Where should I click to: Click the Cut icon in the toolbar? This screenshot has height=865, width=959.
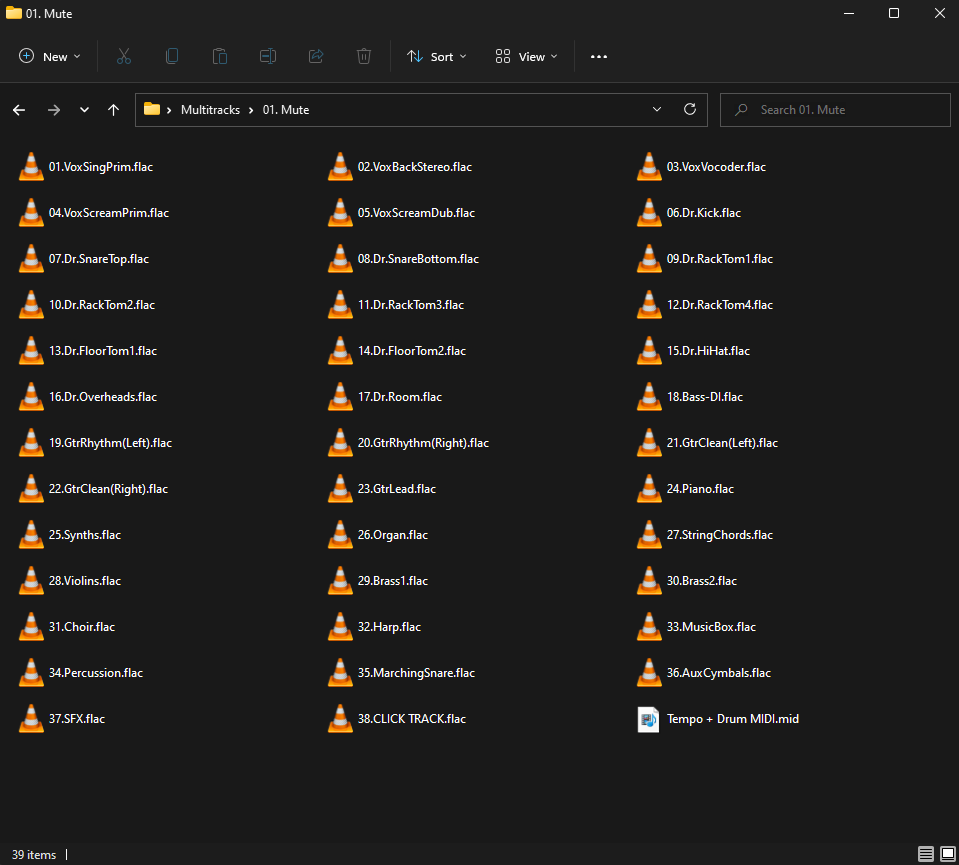pyautogui.click(x=123, y=56)
